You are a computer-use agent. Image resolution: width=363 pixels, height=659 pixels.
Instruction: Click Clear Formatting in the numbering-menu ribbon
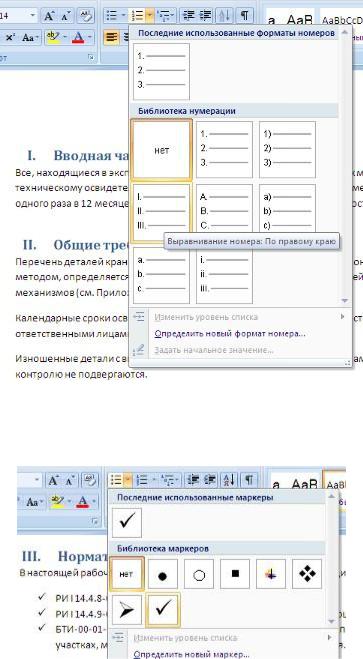click(x=87, y=16)
